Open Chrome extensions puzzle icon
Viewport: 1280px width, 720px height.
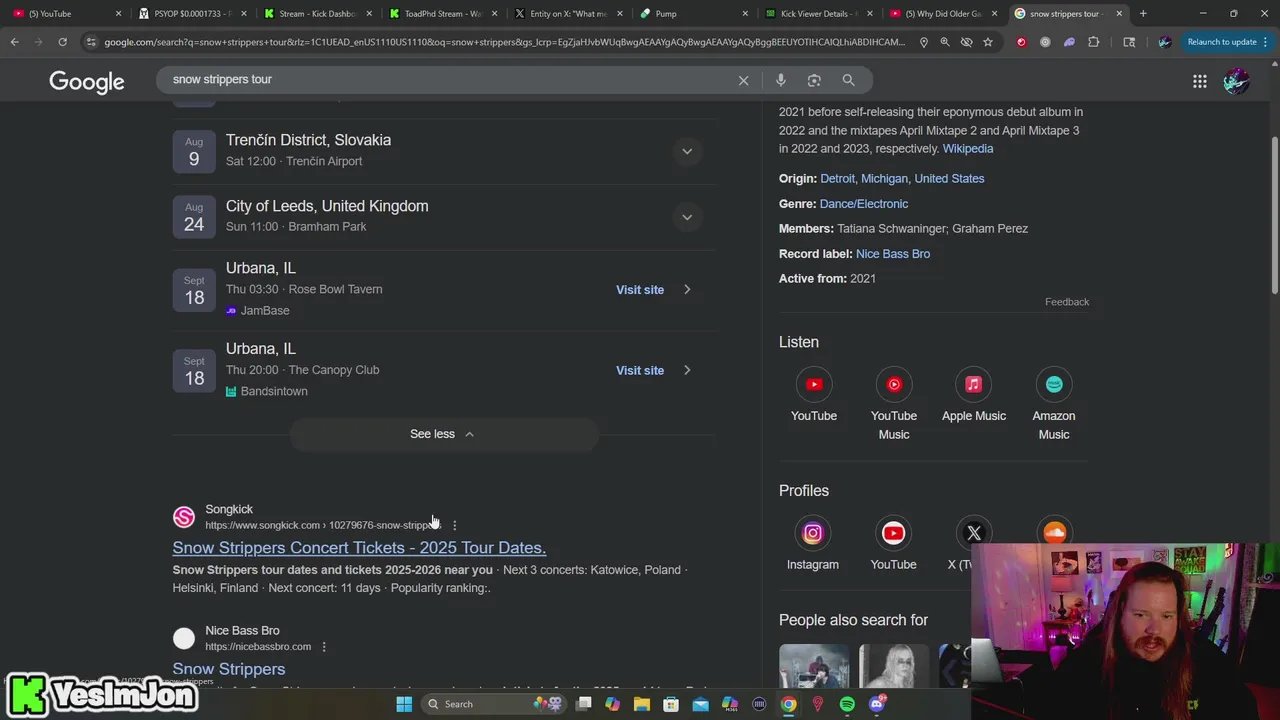click(x=1093, y=42)
